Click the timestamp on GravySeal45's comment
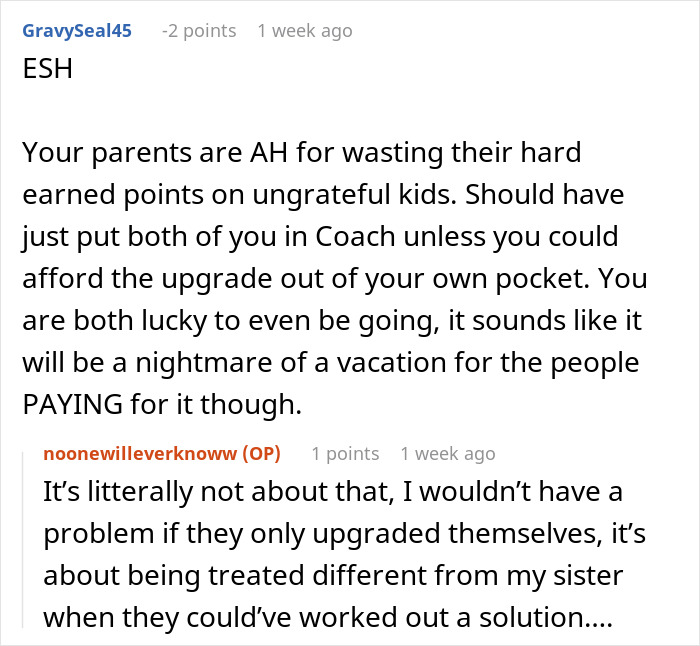Screen dimensions: 700x646 click(304, 31)
